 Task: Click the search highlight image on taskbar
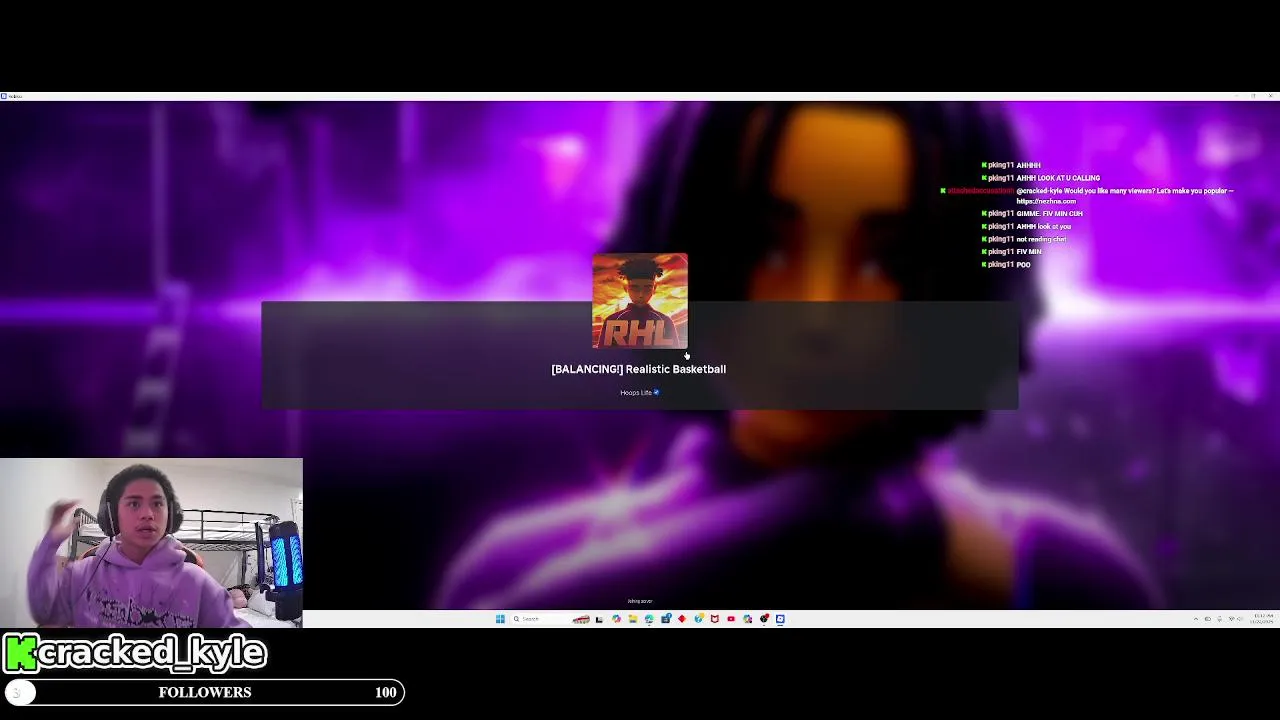tap(581, 619)
